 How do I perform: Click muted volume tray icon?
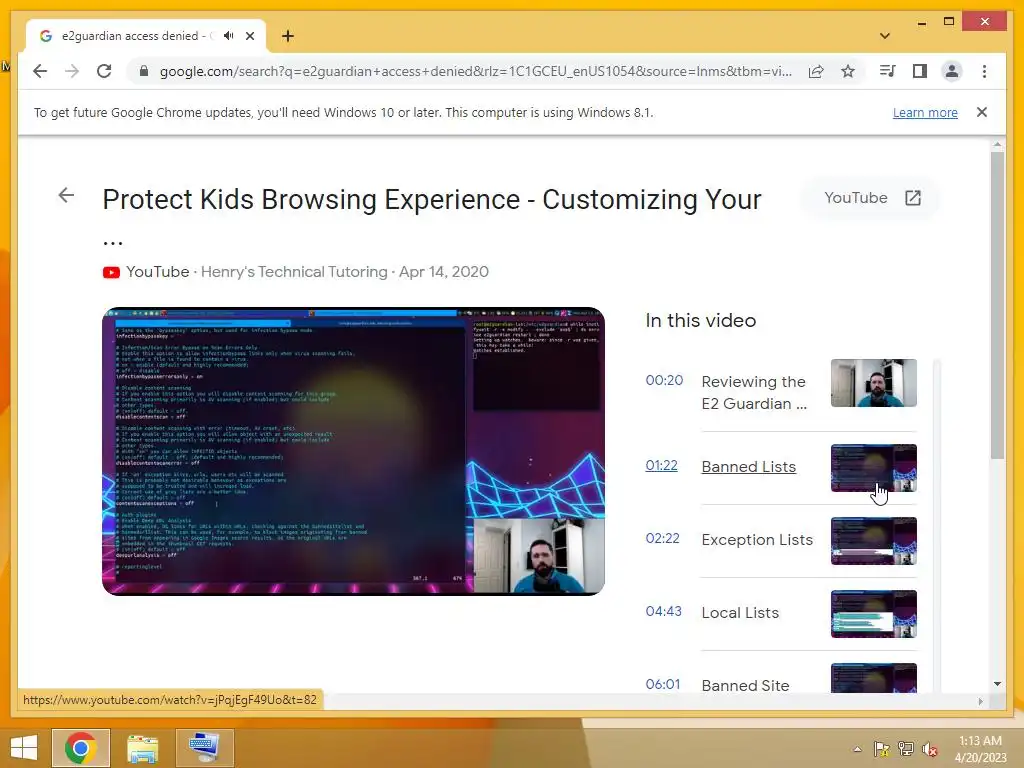tap(930, 749)
